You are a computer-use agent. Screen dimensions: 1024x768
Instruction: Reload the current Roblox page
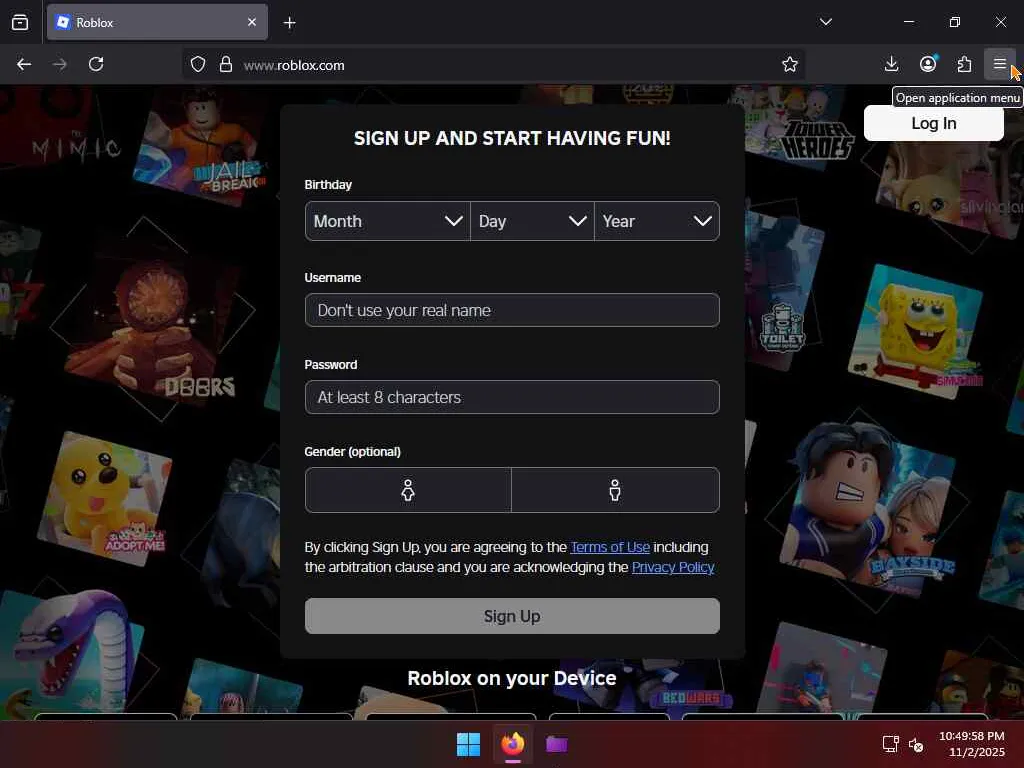tap(96, 64)
